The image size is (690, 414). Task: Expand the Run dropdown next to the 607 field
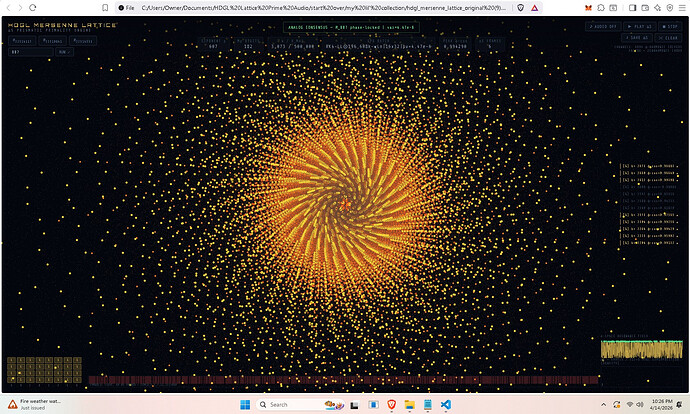tap(59, 52)
